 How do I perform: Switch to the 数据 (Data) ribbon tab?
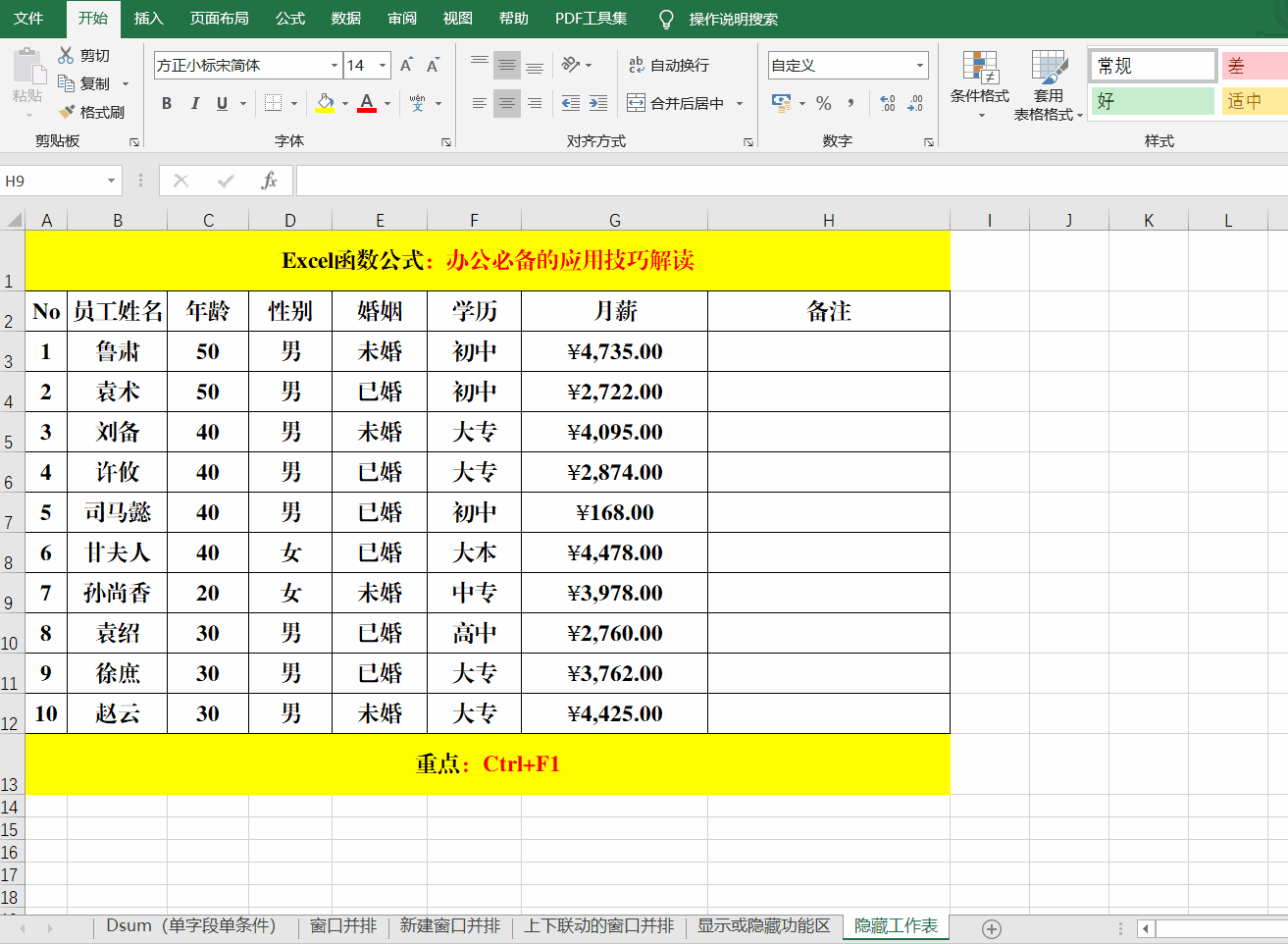pyautogui.click(x=346, y=19)
